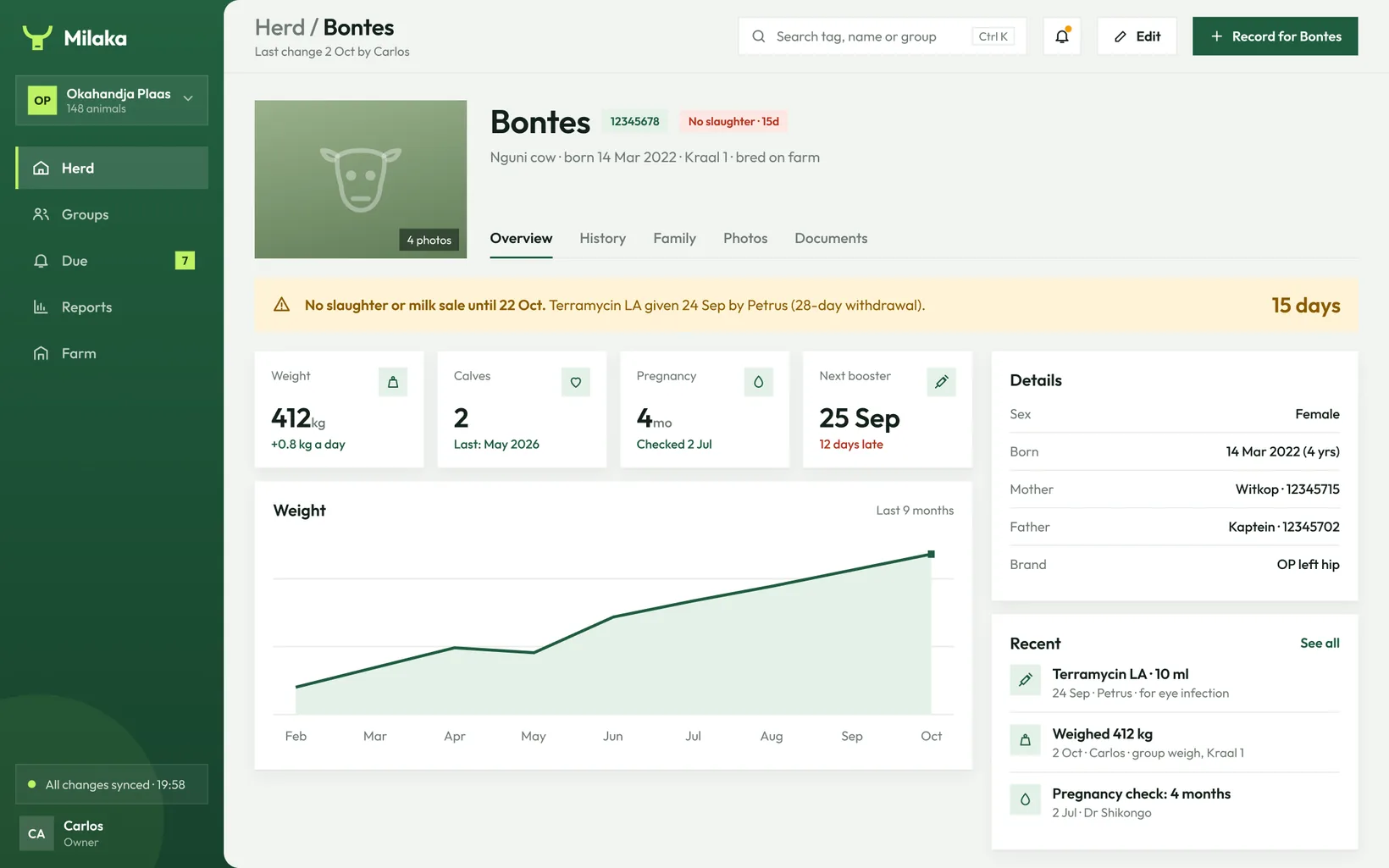
Task: Open the Bontes photo thumbnail
Action: [361, 180]
